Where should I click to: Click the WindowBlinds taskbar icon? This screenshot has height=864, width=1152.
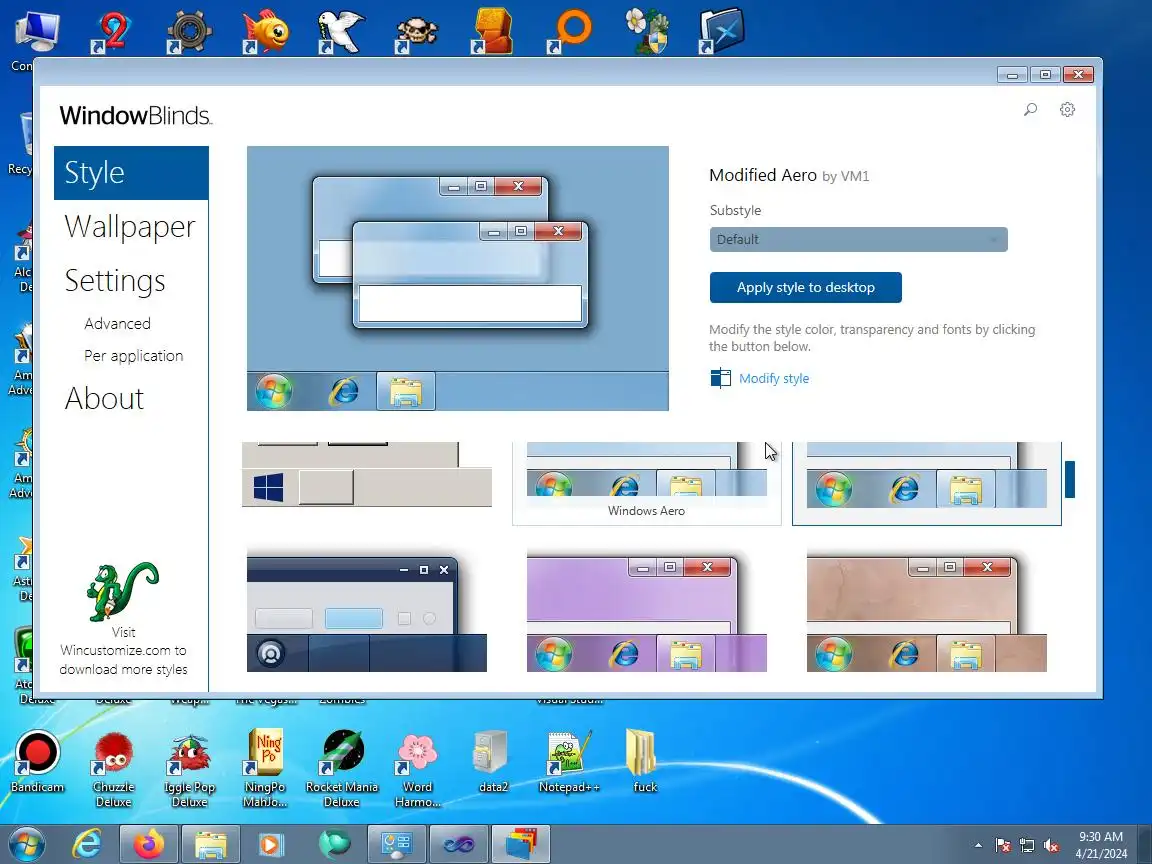[521, 844]
